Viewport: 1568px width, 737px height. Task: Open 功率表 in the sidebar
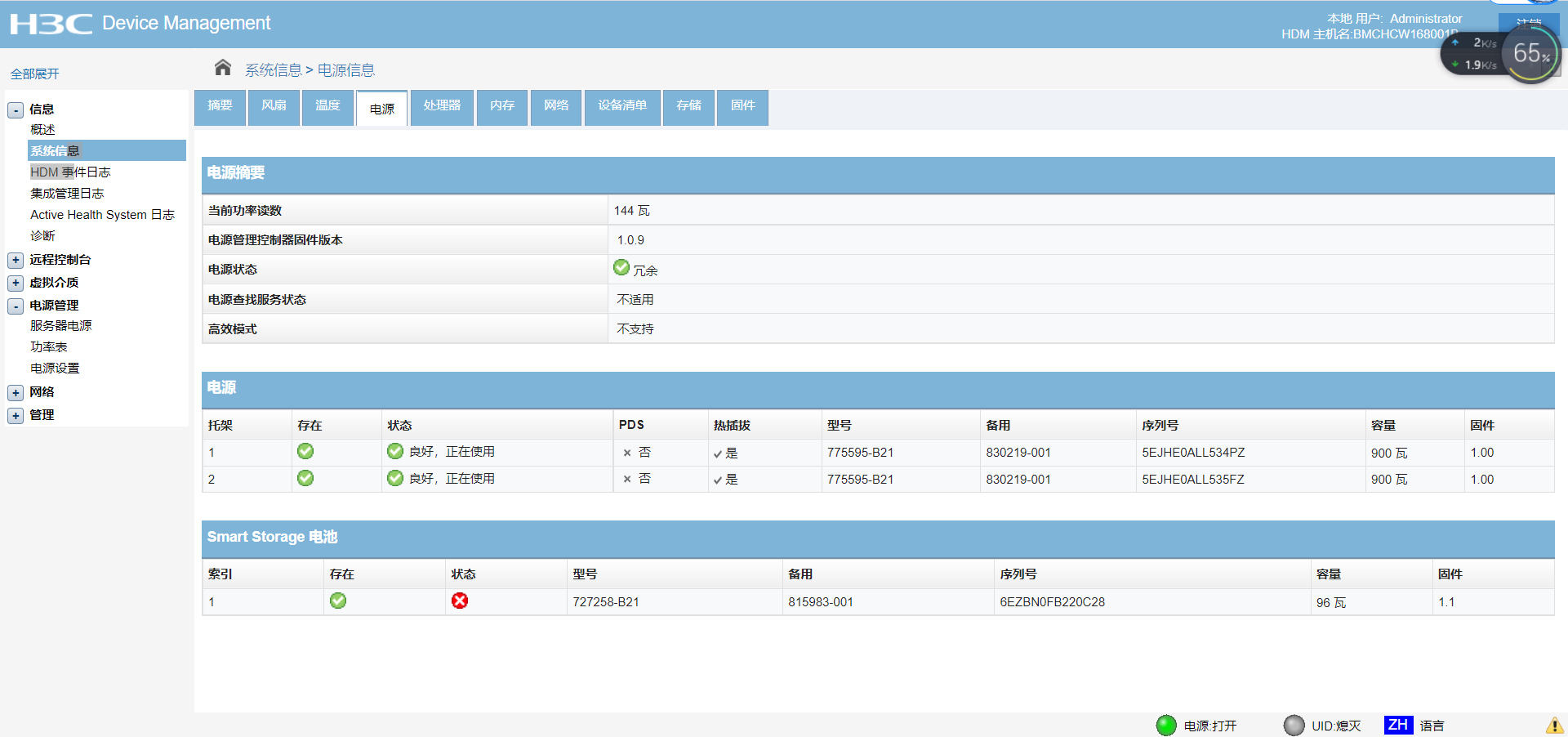(x=49, y=347)
